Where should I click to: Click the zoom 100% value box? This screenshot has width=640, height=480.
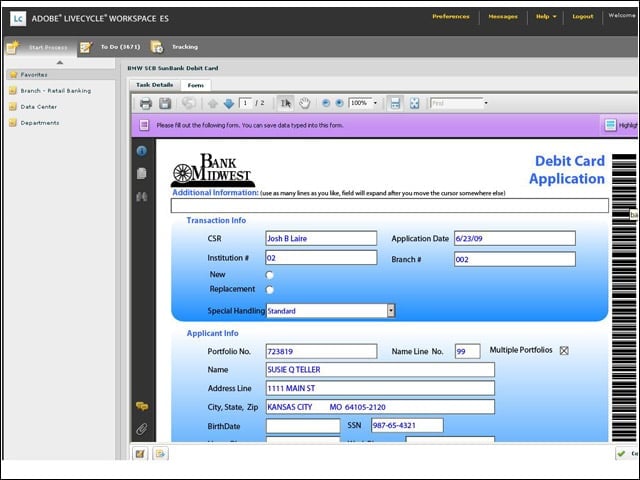pos(360,103)
